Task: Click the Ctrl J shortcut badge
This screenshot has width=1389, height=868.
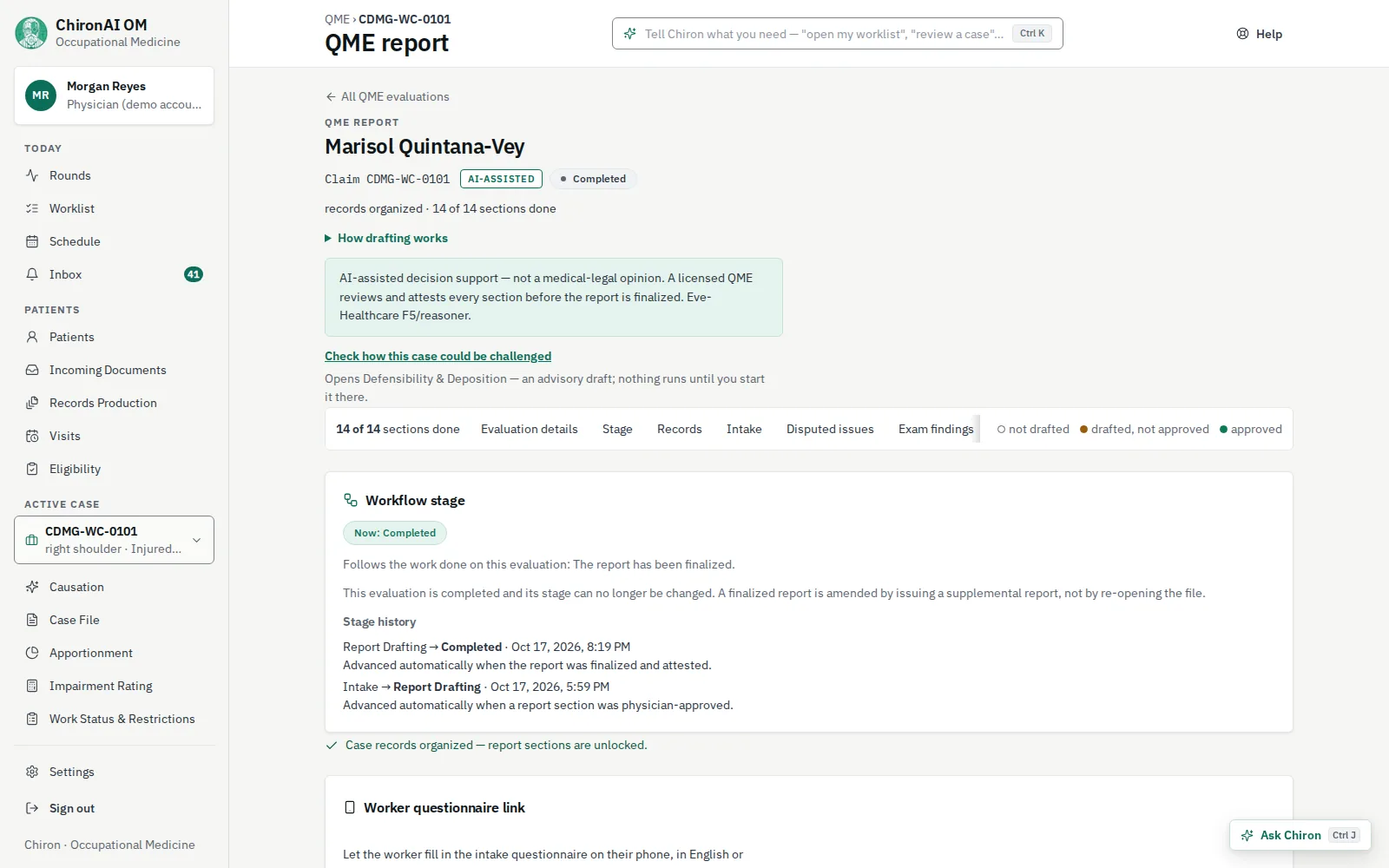Action: [1344, 835]
